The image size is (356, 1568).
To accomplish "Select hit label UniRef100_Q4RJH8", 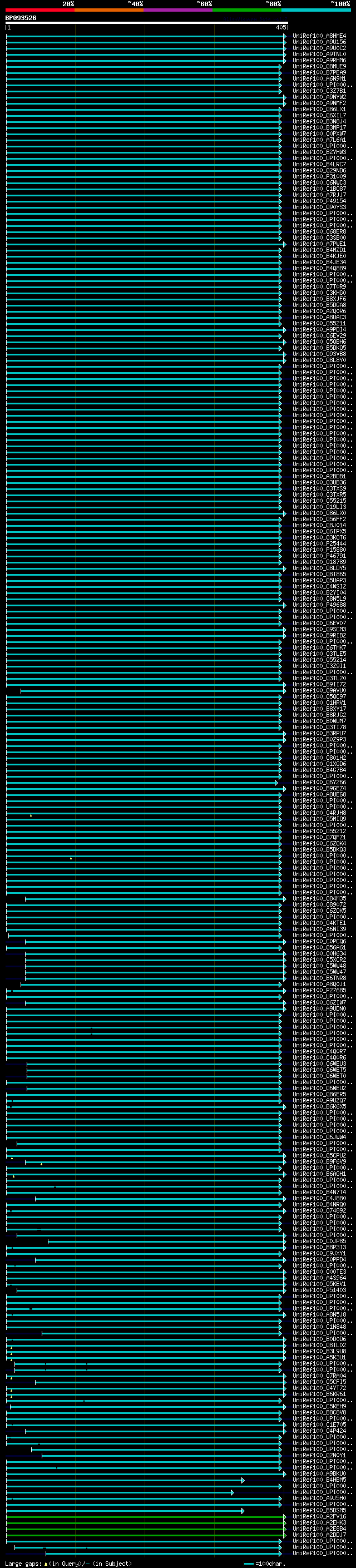I will [x=319, y=813].
